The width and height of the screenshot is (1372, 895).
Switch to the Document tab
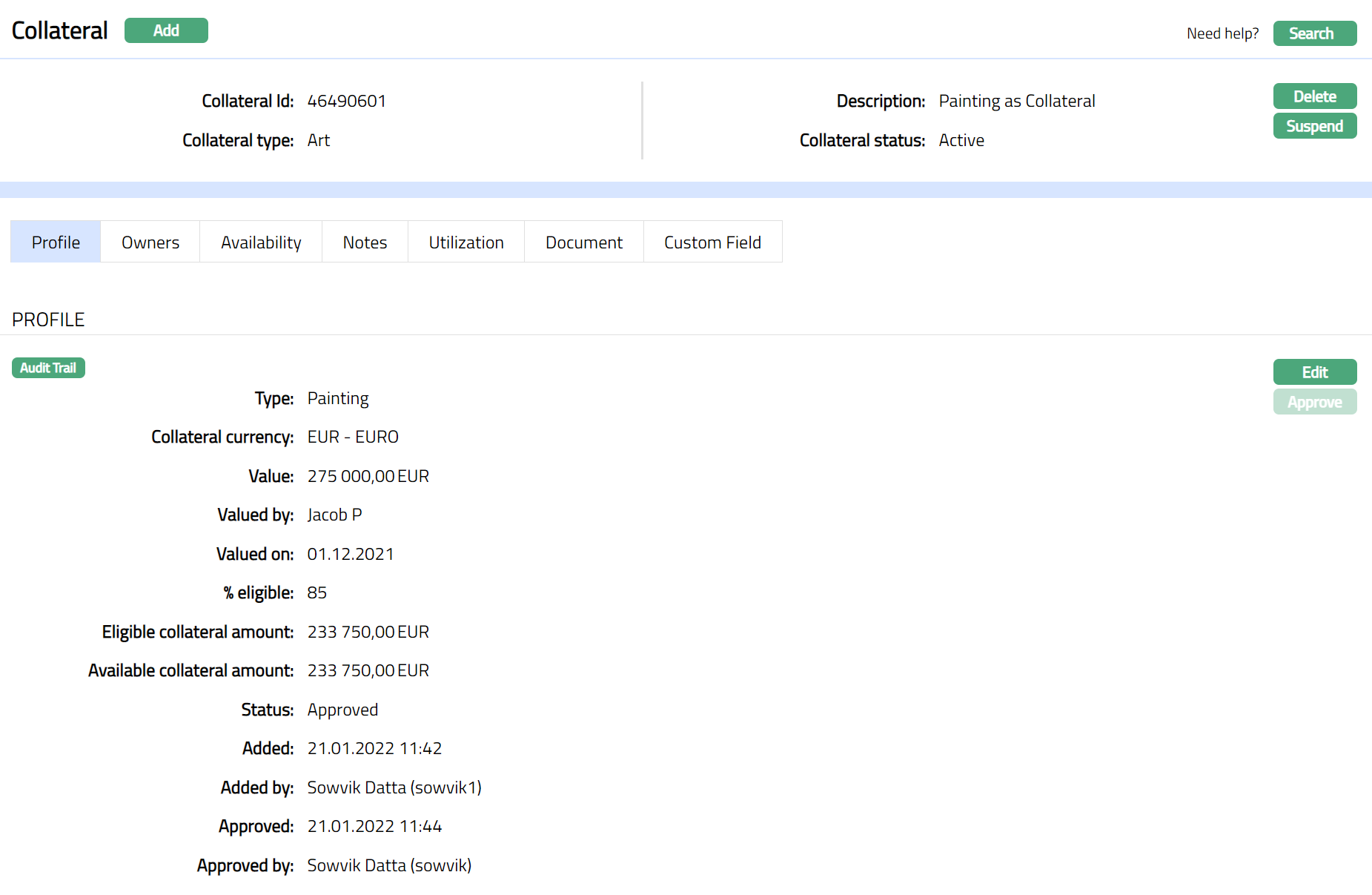click(583, 242)
